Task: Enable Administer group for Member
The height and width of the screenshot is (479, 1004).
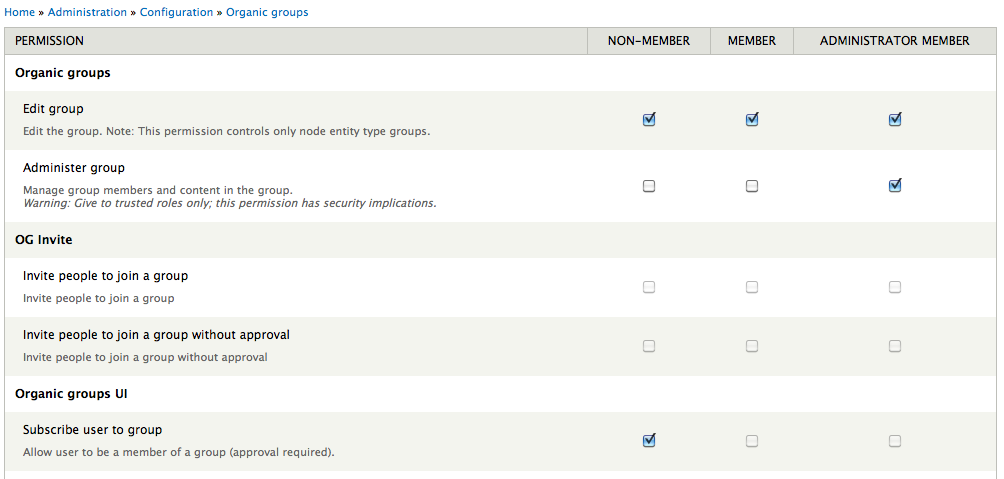Action: point(752,186)
